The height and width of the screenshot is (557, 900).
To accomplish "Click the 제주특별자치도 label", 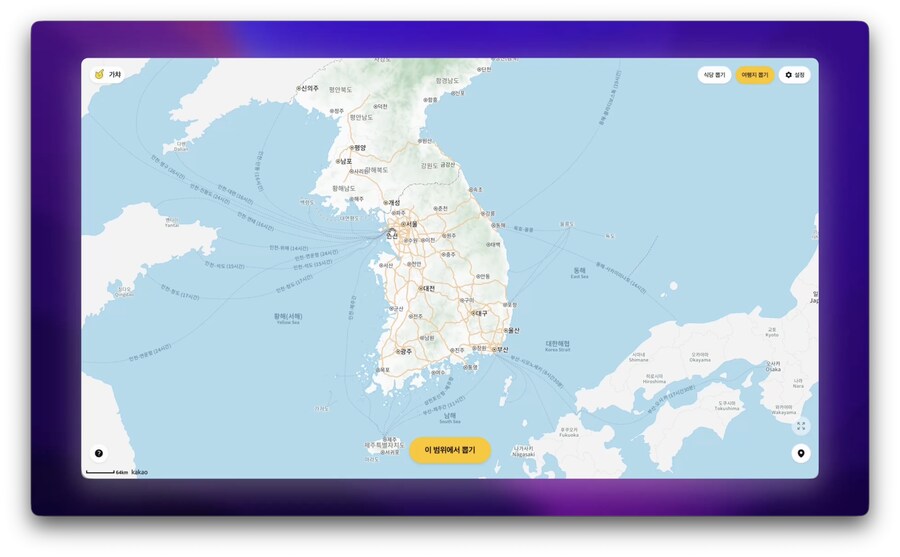I will point(384,446).
